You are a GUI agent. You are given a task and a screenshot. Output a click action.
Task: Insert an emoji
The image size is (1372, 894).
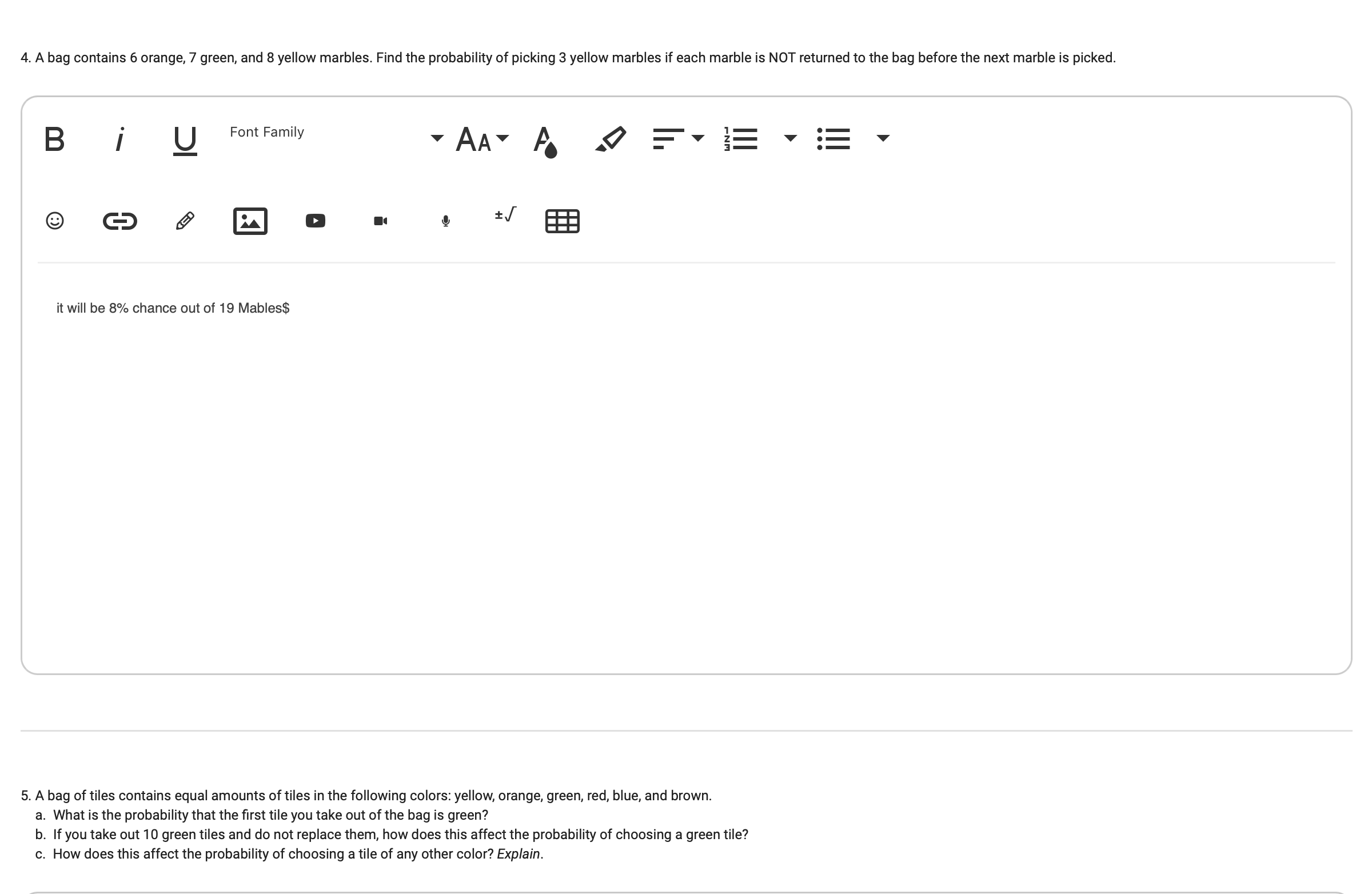(x=55, y=221)
